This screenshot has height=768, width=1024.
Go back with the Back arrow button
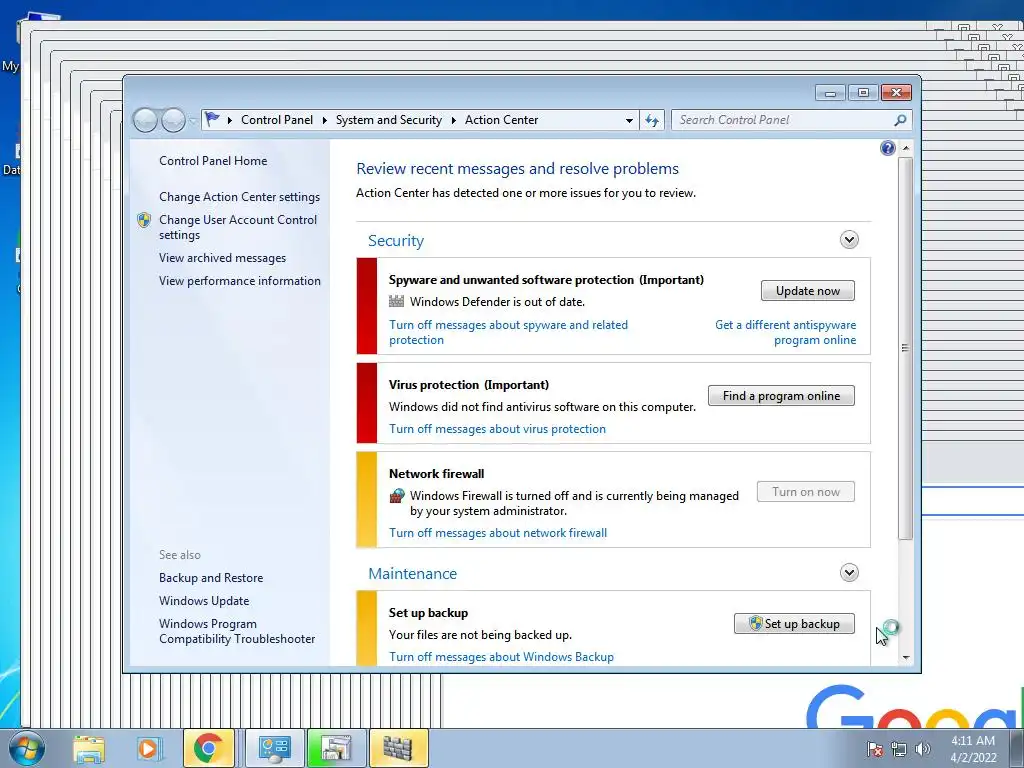[x=145, y=120]
